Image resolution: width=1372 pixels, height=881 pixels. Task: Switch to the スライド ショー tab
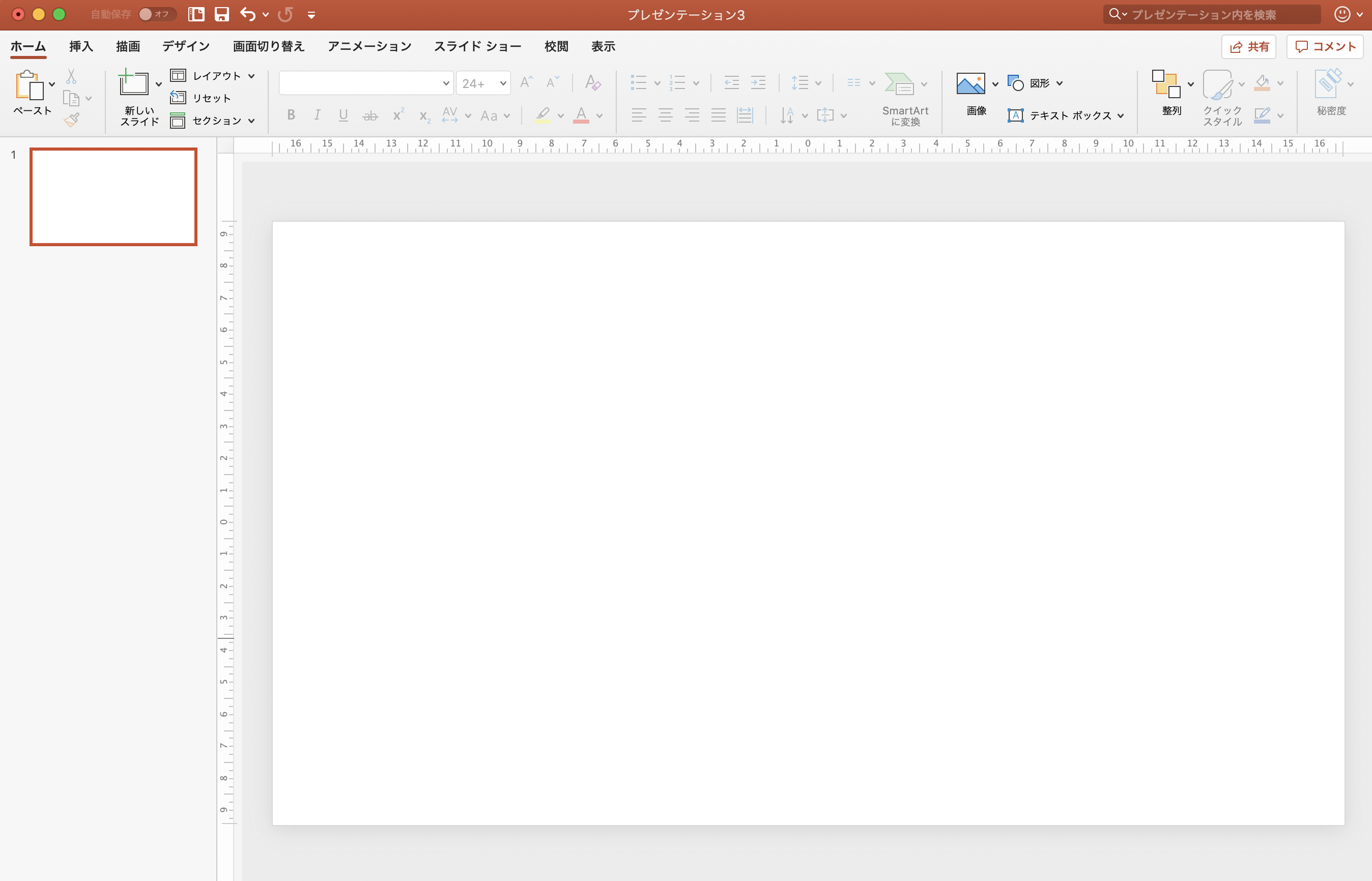(477, 46)
